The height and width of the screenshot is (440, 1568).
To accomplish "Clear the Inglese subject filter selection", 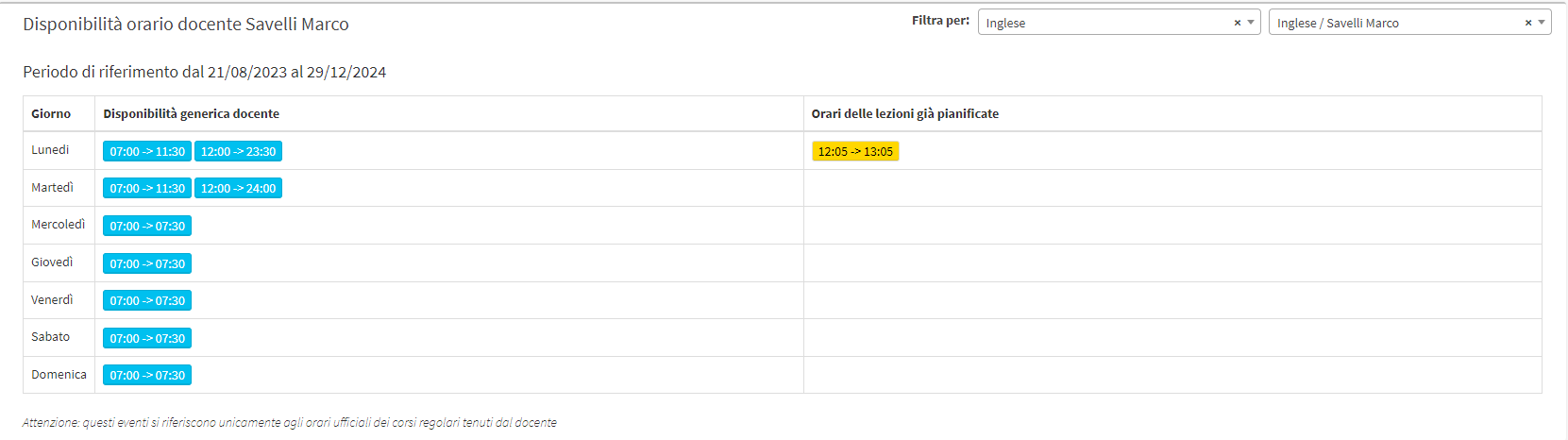I will point(1238,23).
